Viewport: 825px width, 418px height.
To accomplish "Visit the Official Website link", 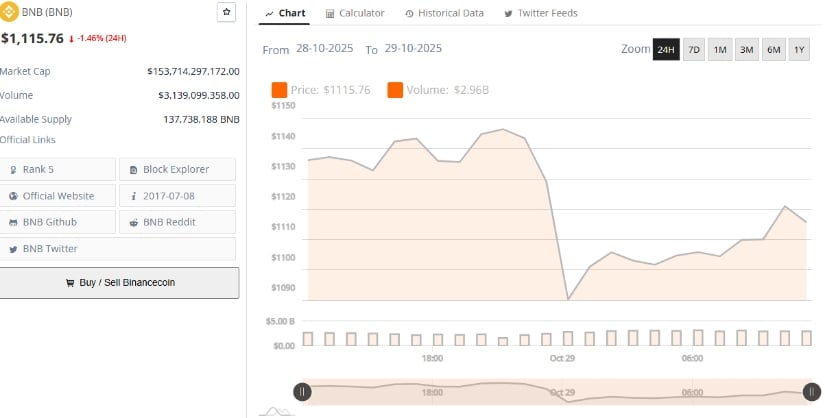I will click(58, 196).
